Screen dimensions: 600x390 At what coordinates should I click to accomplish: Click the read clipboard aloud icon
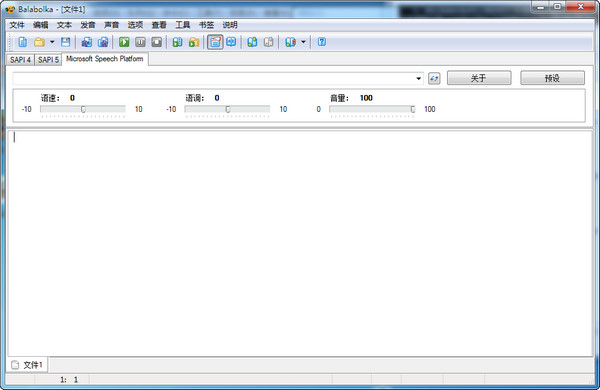click(177, 42)
